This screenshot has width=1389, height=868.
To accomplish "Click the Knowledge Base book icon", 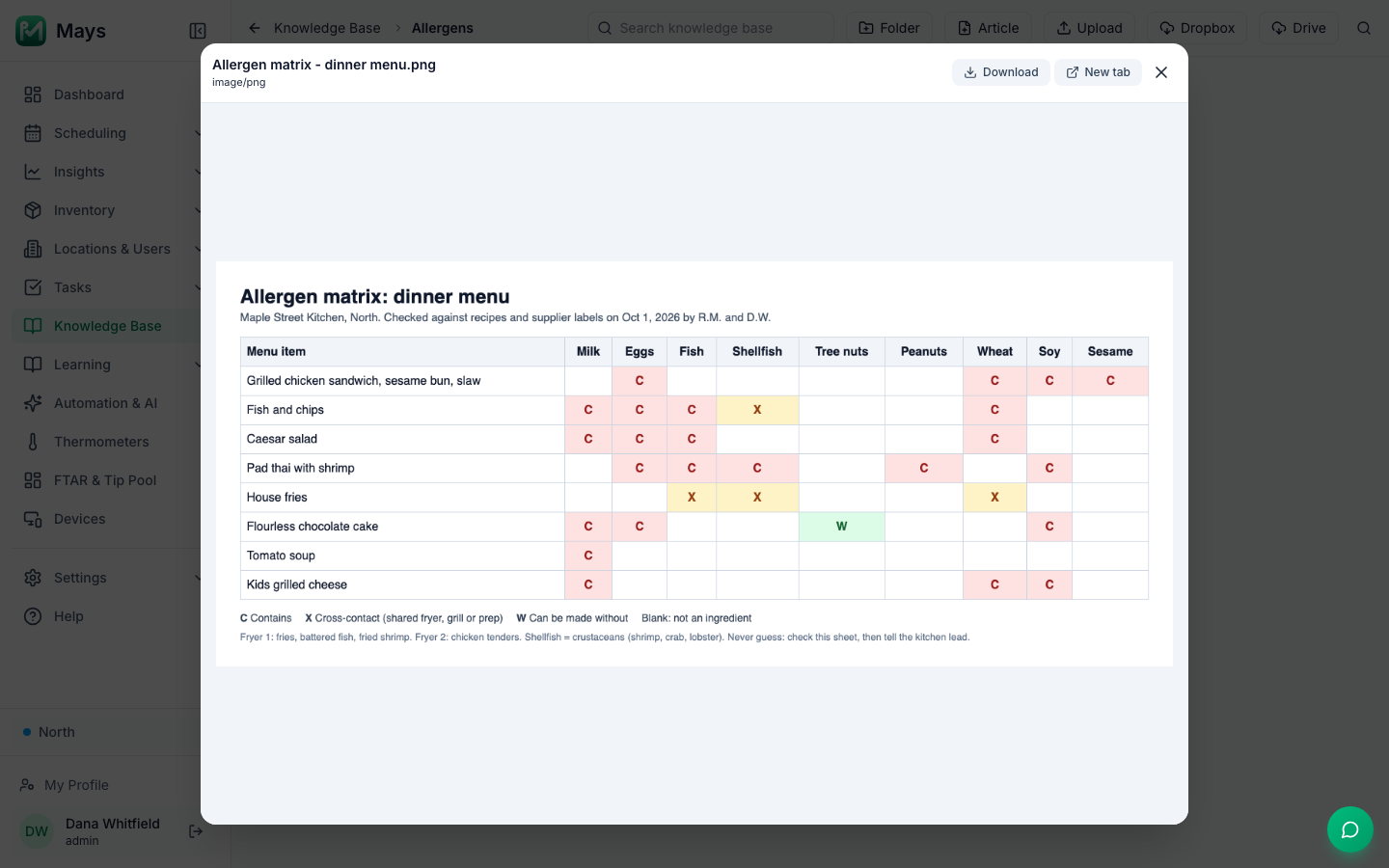I will 33,326.
